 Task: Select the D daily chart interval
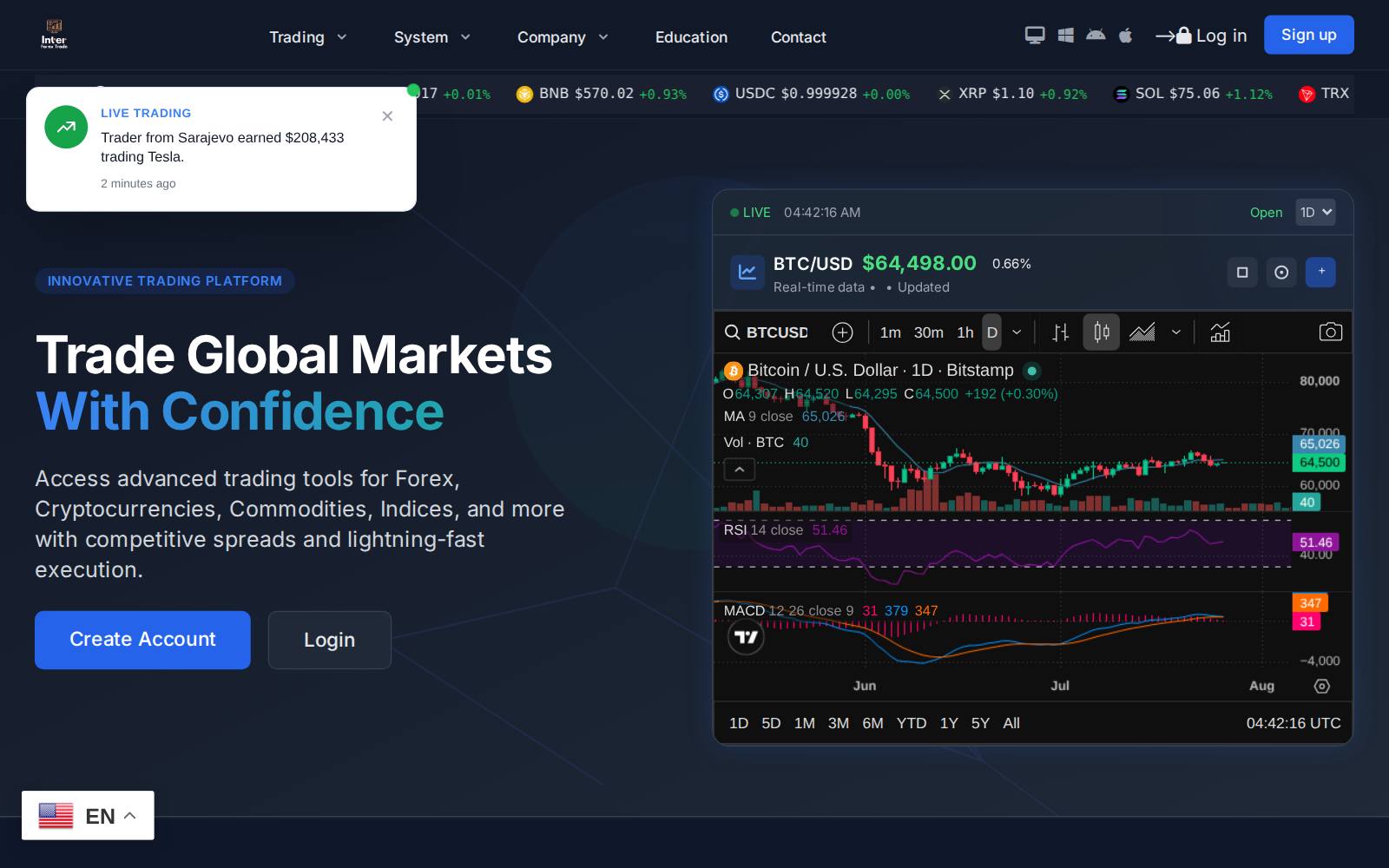992,332
